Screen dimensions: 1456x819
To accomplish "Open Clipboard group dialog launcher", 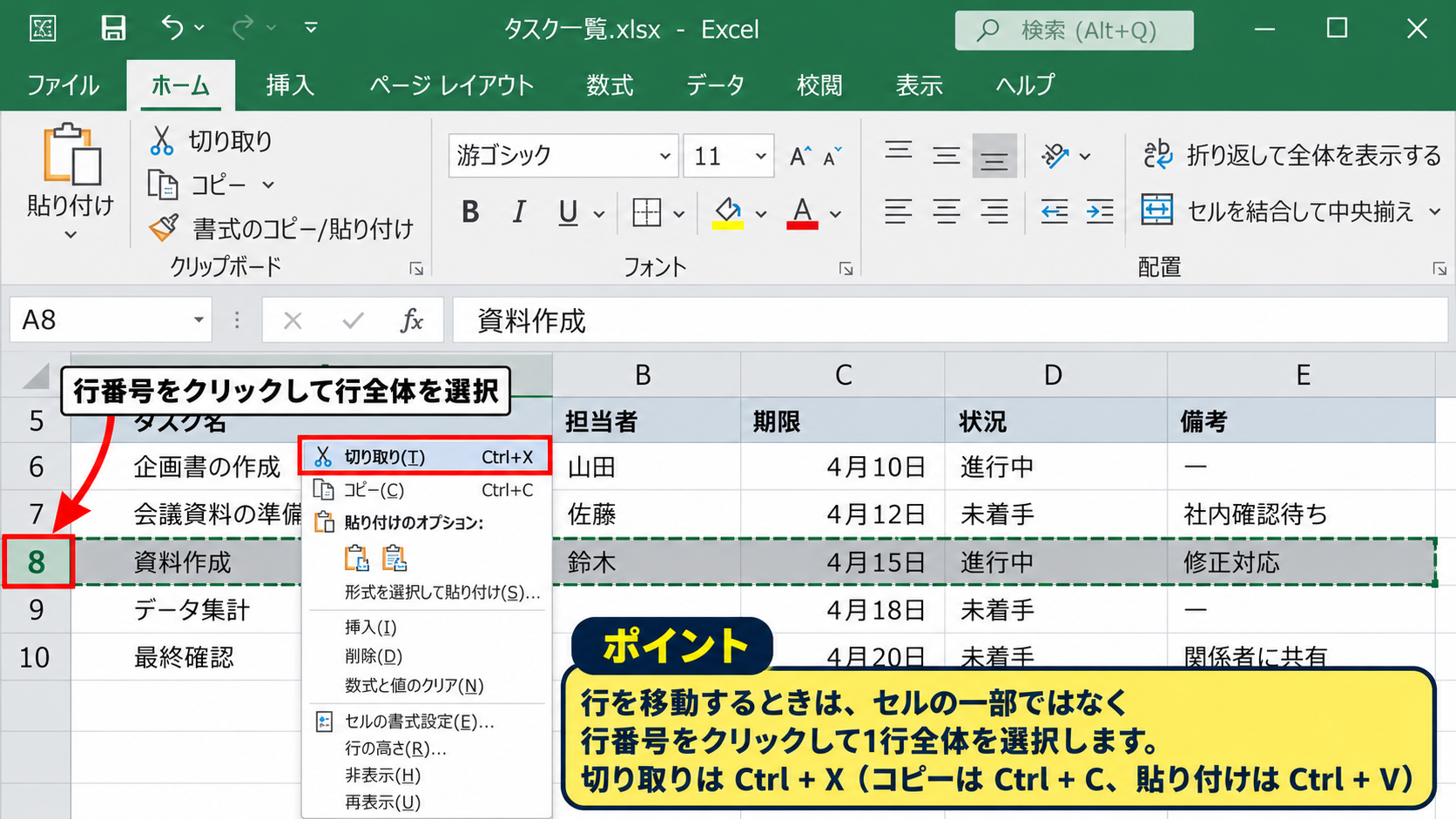I will (x=416, y=269).
